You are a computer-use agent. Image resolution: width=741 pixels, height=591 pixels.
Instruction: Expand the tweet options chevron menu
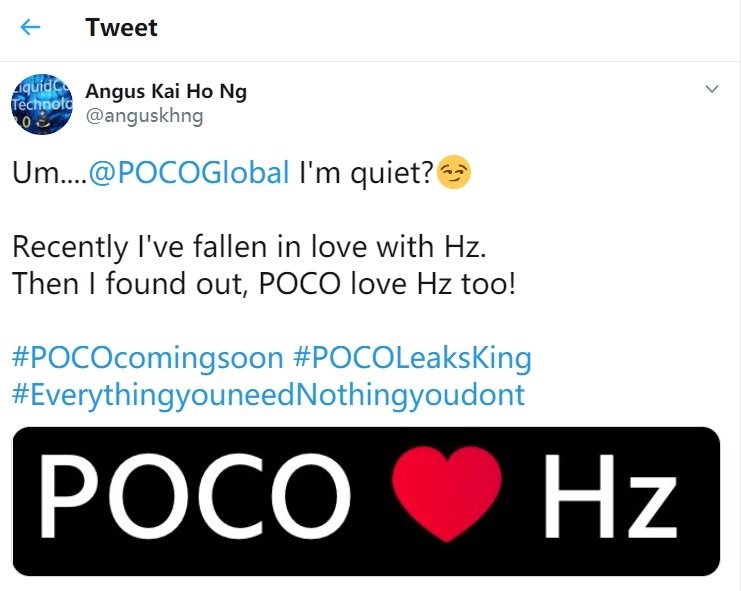[x=712, y=89]
